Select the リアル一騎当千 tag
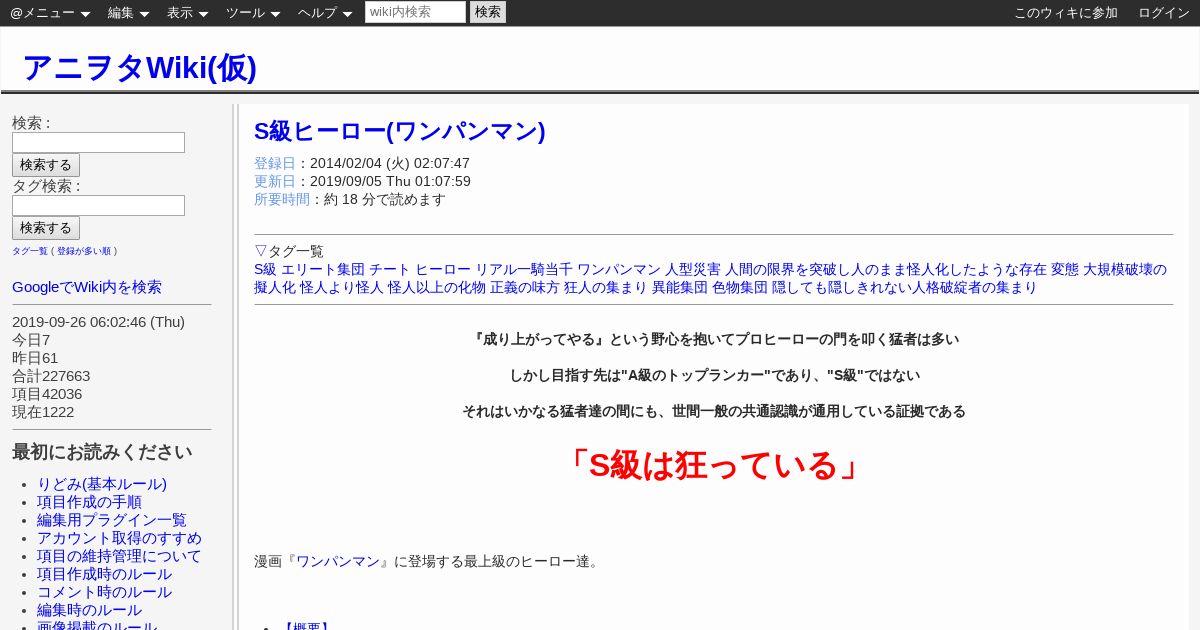 tap(524, 269)
